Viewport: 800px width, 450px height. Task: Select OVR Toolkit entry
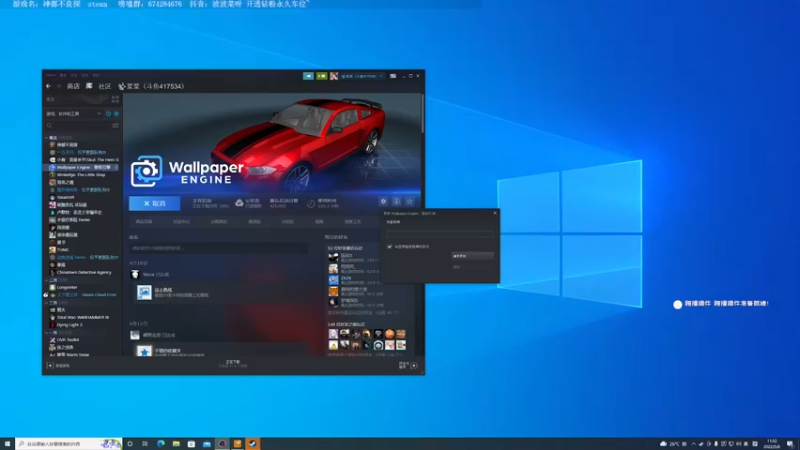68,340
